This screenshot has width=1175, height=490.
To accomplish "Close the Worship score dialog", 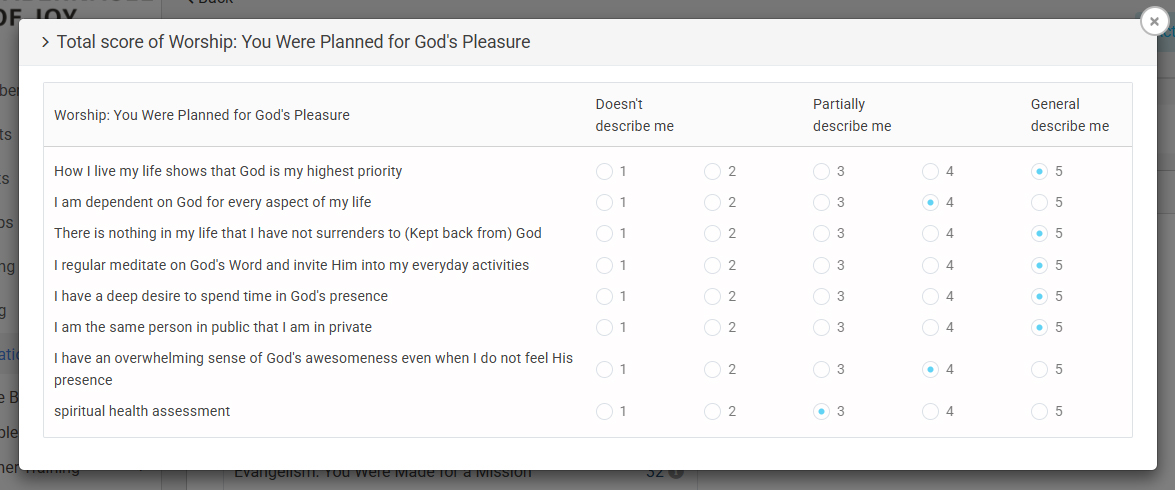I will pos(1154,21).
